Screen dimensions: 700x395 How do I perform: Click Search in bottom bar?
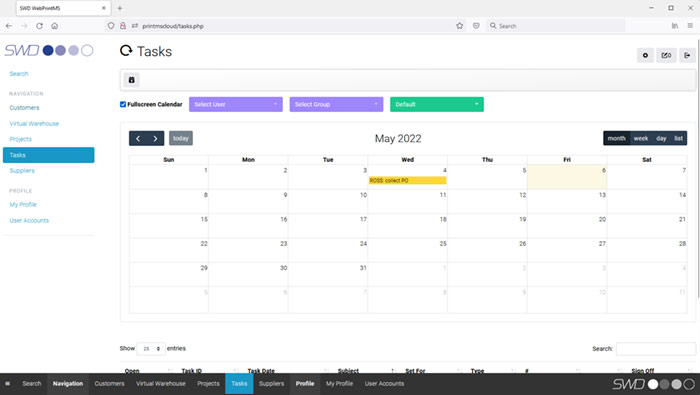tap(32, 383)
